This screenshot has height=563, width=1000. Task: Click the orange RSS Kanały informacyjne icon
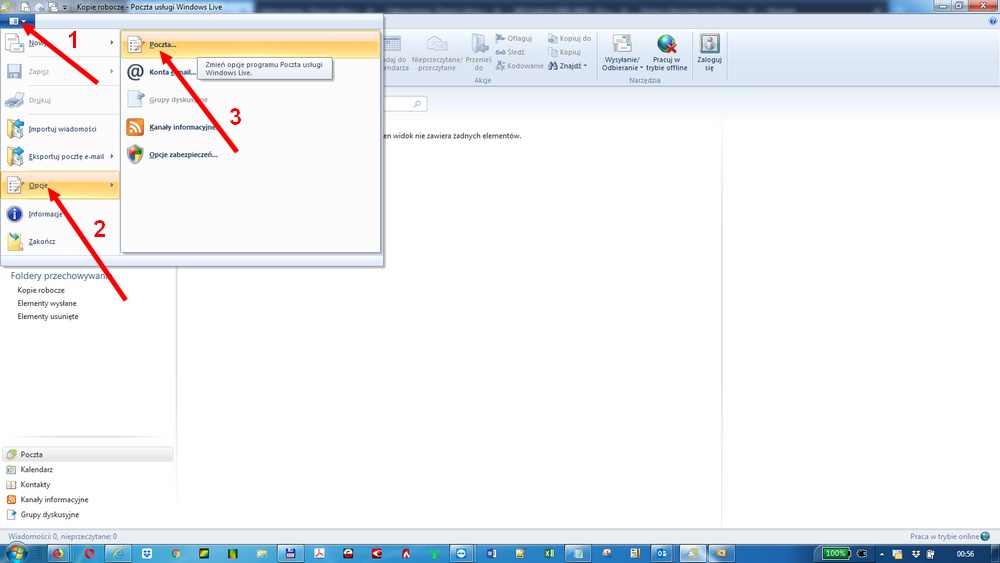135,127
